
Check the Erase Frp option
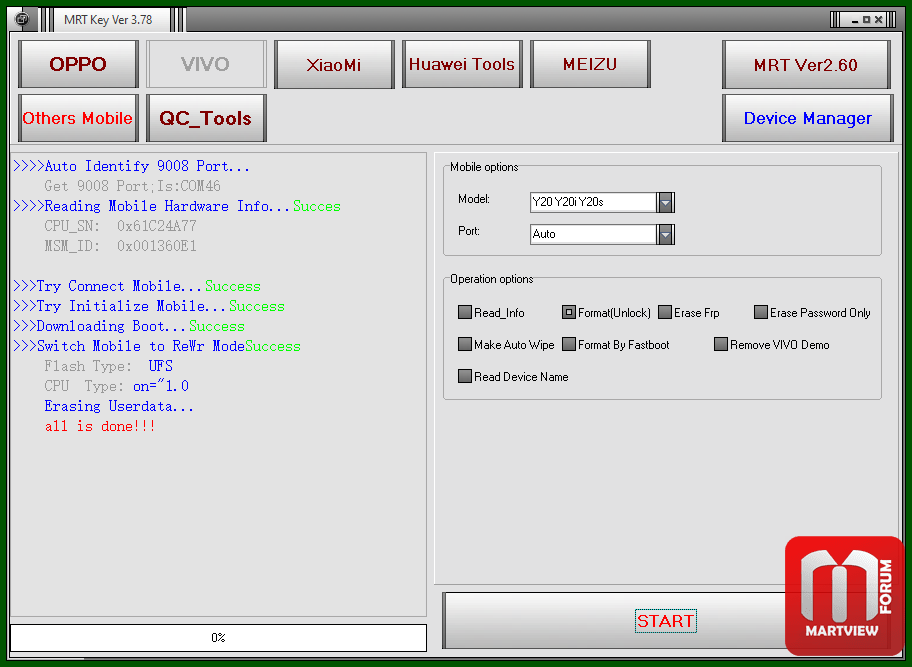coord(665,312)
